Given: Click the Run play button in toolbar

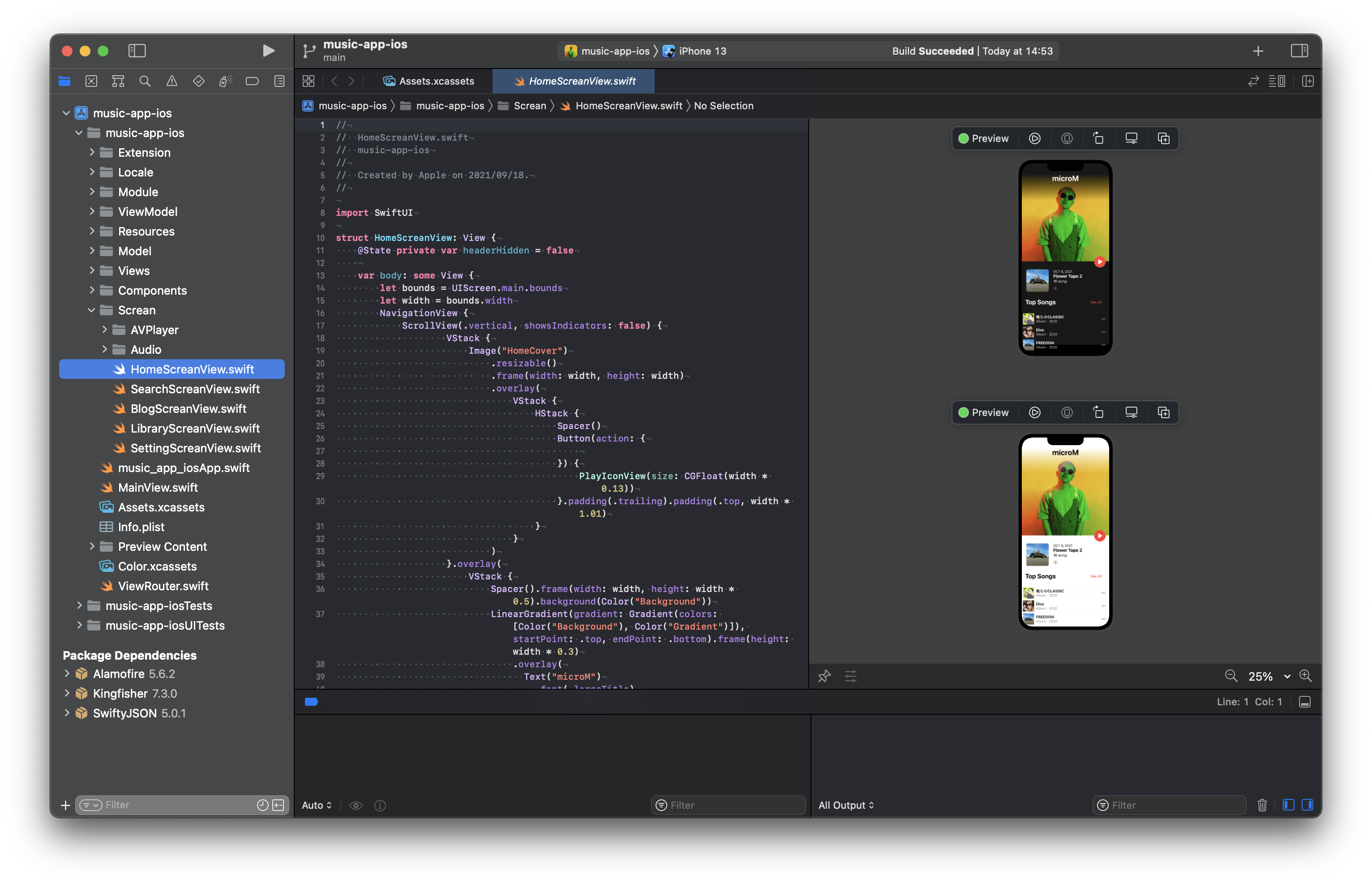Looking at the screenshot, I should point(268,51).
